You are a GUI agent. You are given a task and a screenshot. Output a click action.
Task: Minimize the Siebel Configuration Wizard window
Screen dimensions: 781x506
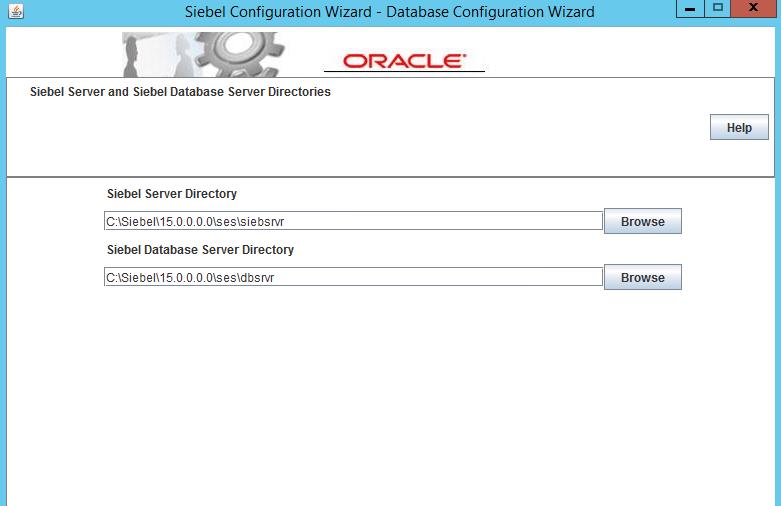(x=691, y=9)
